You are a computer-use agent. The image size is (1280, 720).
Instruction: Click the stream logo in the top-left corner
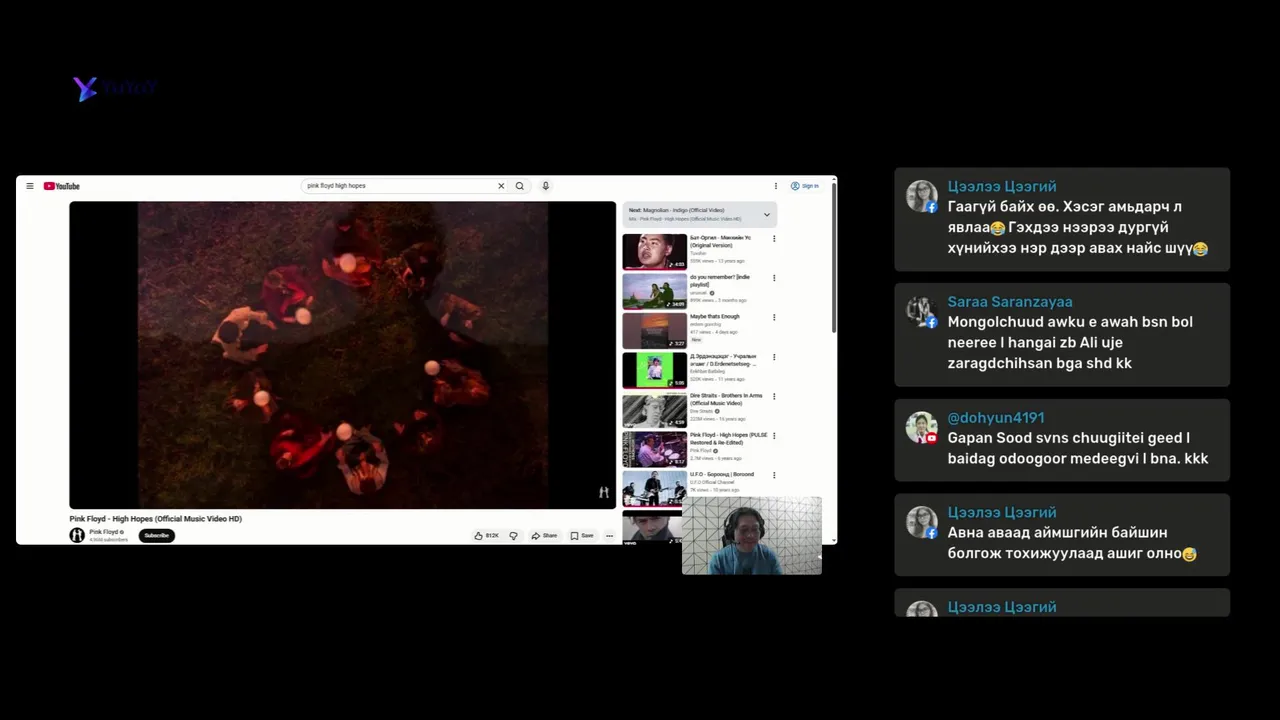coord(114,88)
